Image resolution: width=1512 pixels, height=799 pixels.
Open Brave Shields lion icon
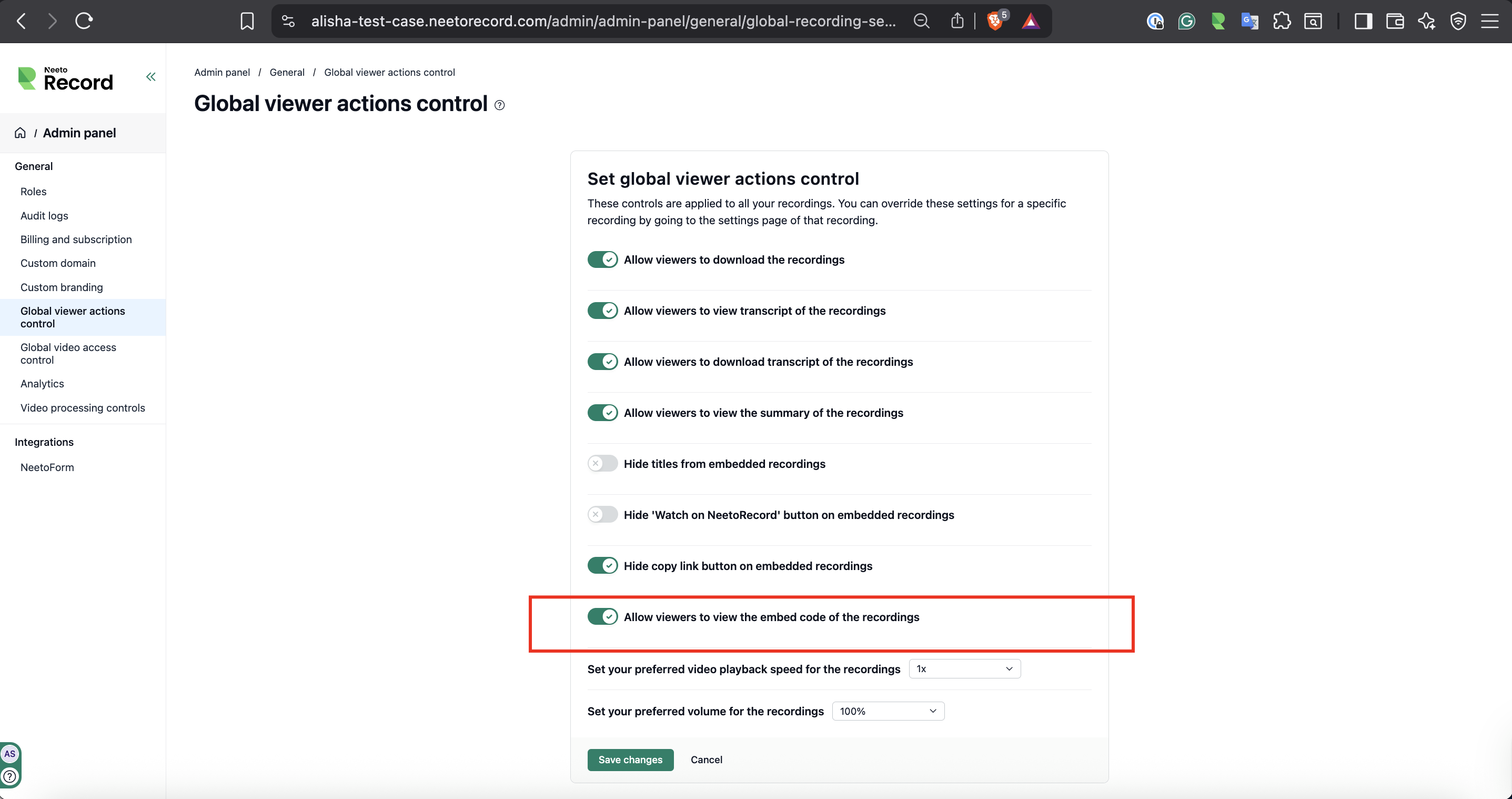coord(994,22)
